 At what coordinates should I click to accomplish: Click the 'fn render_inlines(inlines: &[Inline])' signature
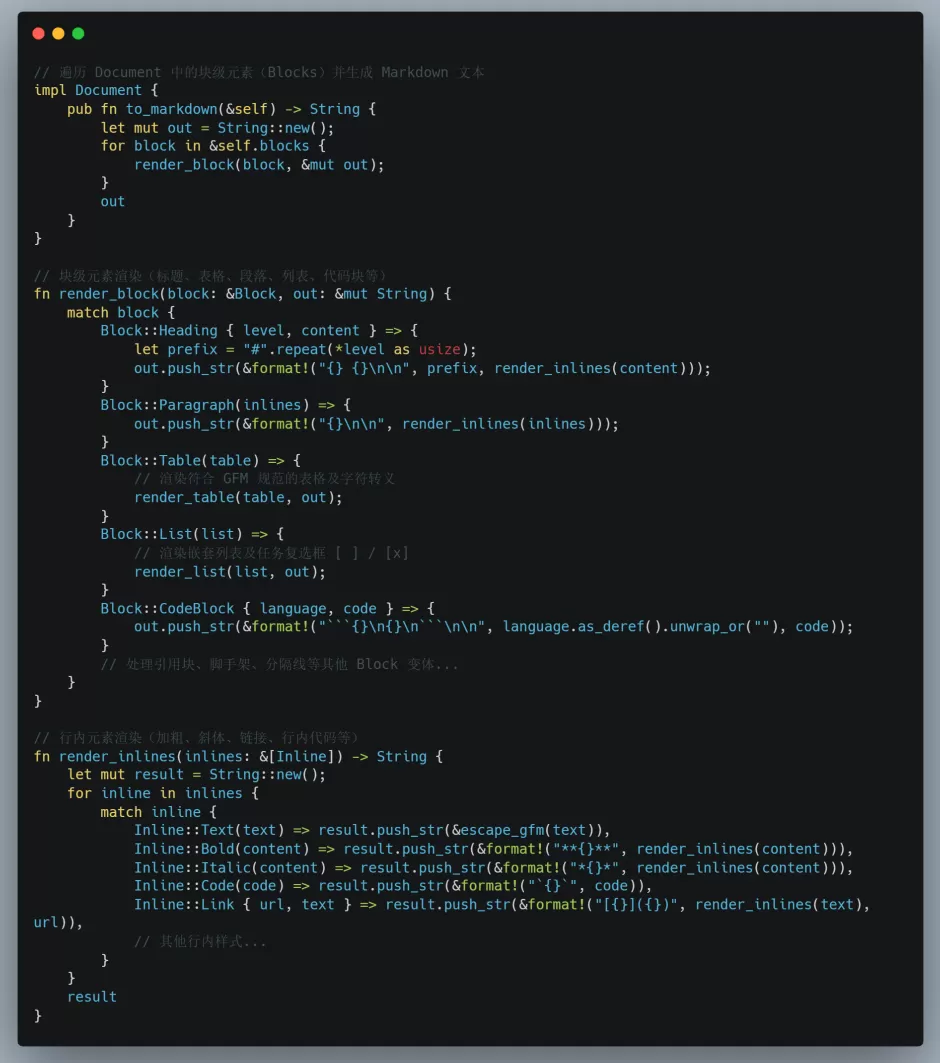tap(239, 757)
